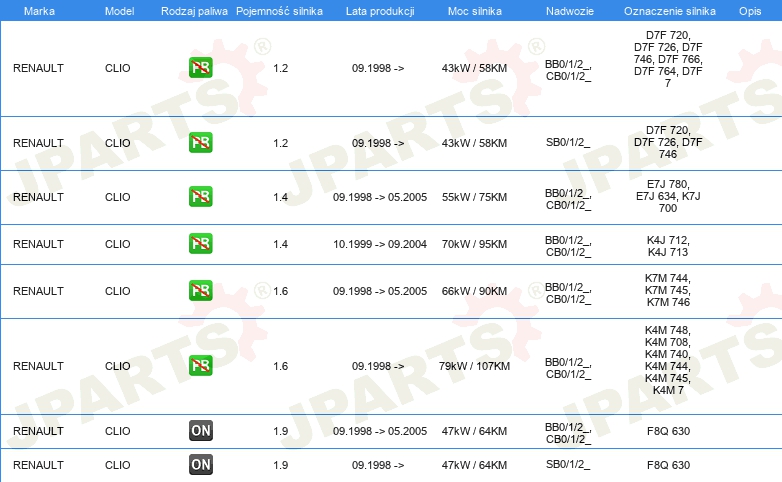Click the petrol icon in the D7F 766 engine row
The image size is (782, 482).
pyautogui.click(x=200, y=67)
